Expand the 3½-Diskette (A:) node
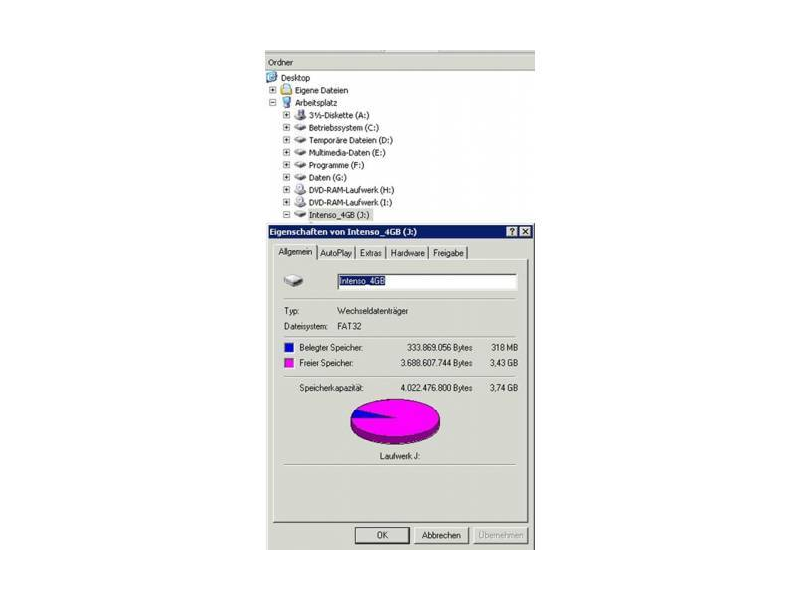This screenshot has width=800, height=600. (286, 115)
